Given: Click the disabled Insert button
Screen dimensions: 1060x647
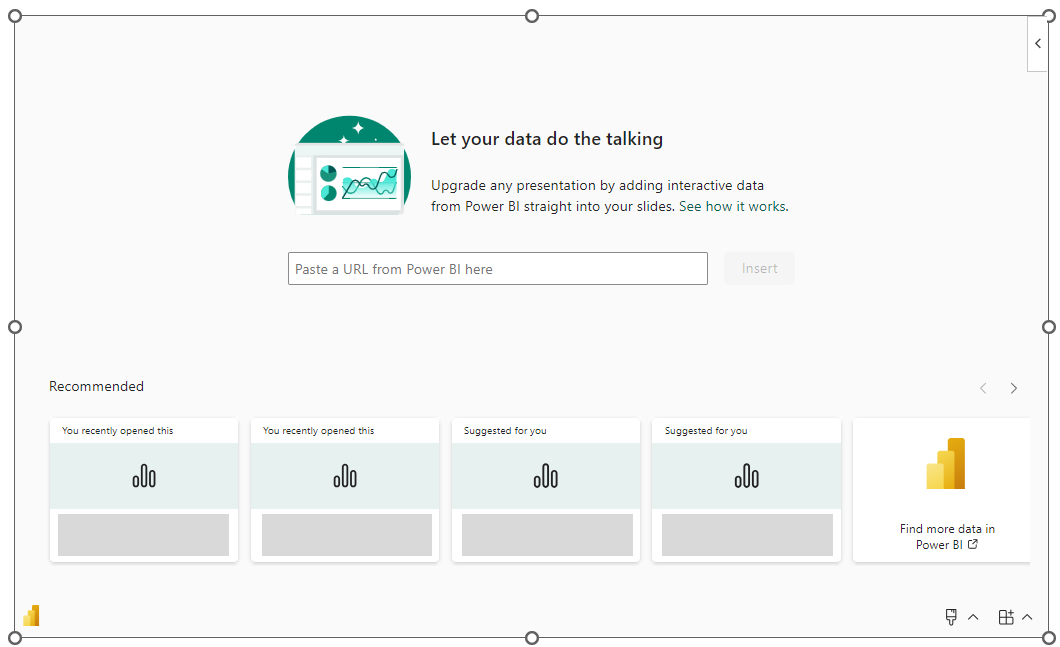Looking at the screenshot, I should tap(759, 268).
